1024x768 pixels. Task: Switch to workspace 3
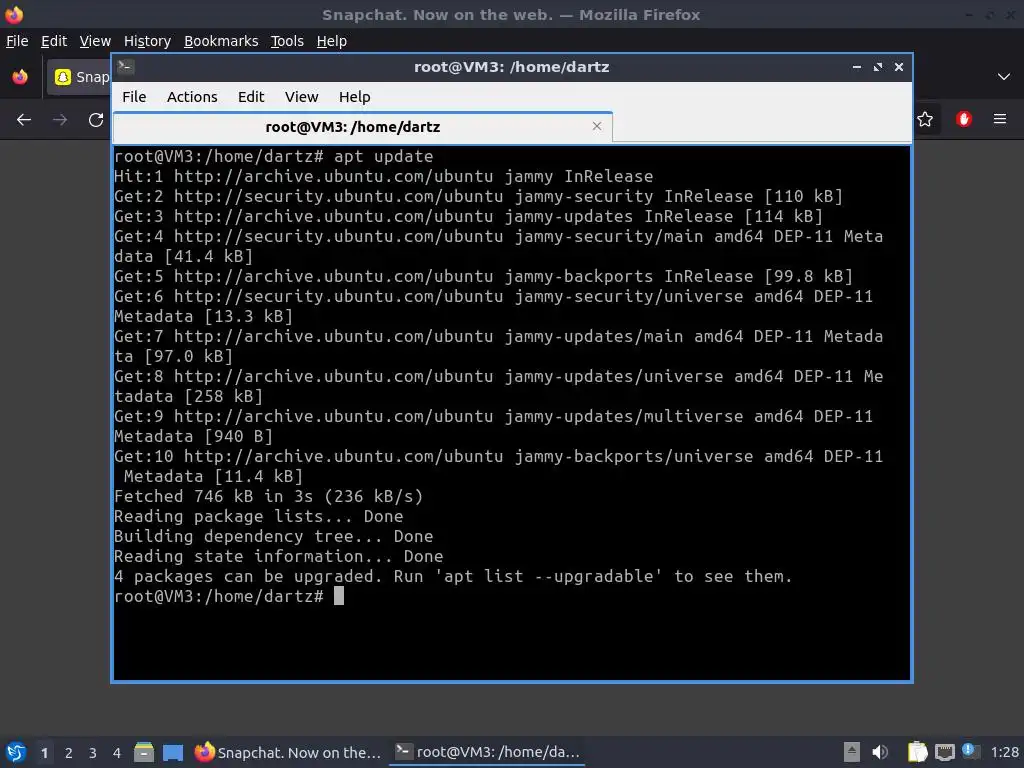pos(93,753)
